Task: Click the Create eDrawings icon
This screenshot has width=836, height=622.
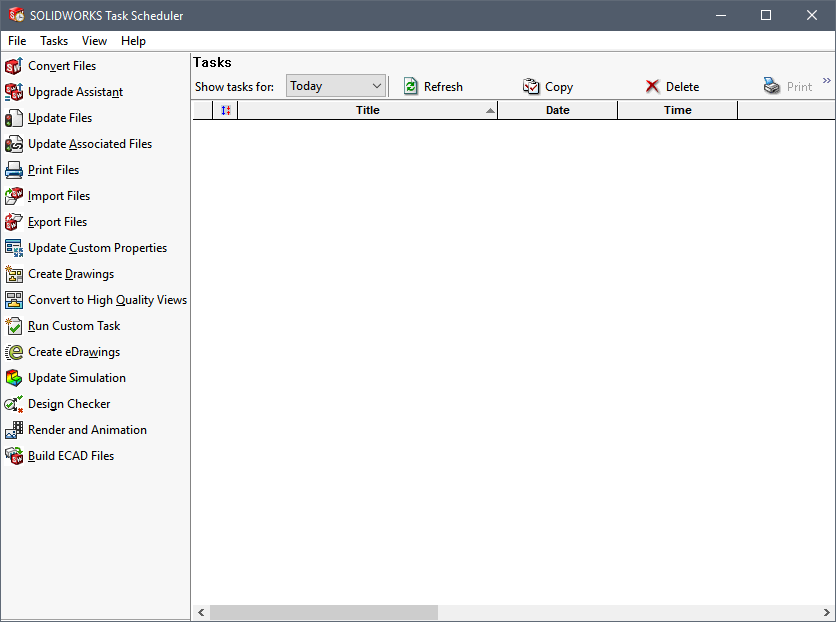Action: tap(14, 352)
